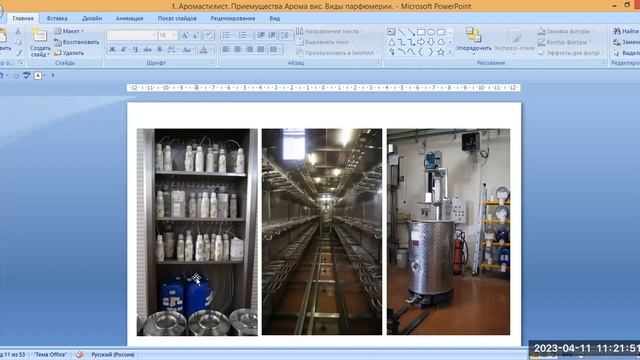Toggle text Shadow formatting
Viewport: 640px width, 360px height.
[160, 50]
